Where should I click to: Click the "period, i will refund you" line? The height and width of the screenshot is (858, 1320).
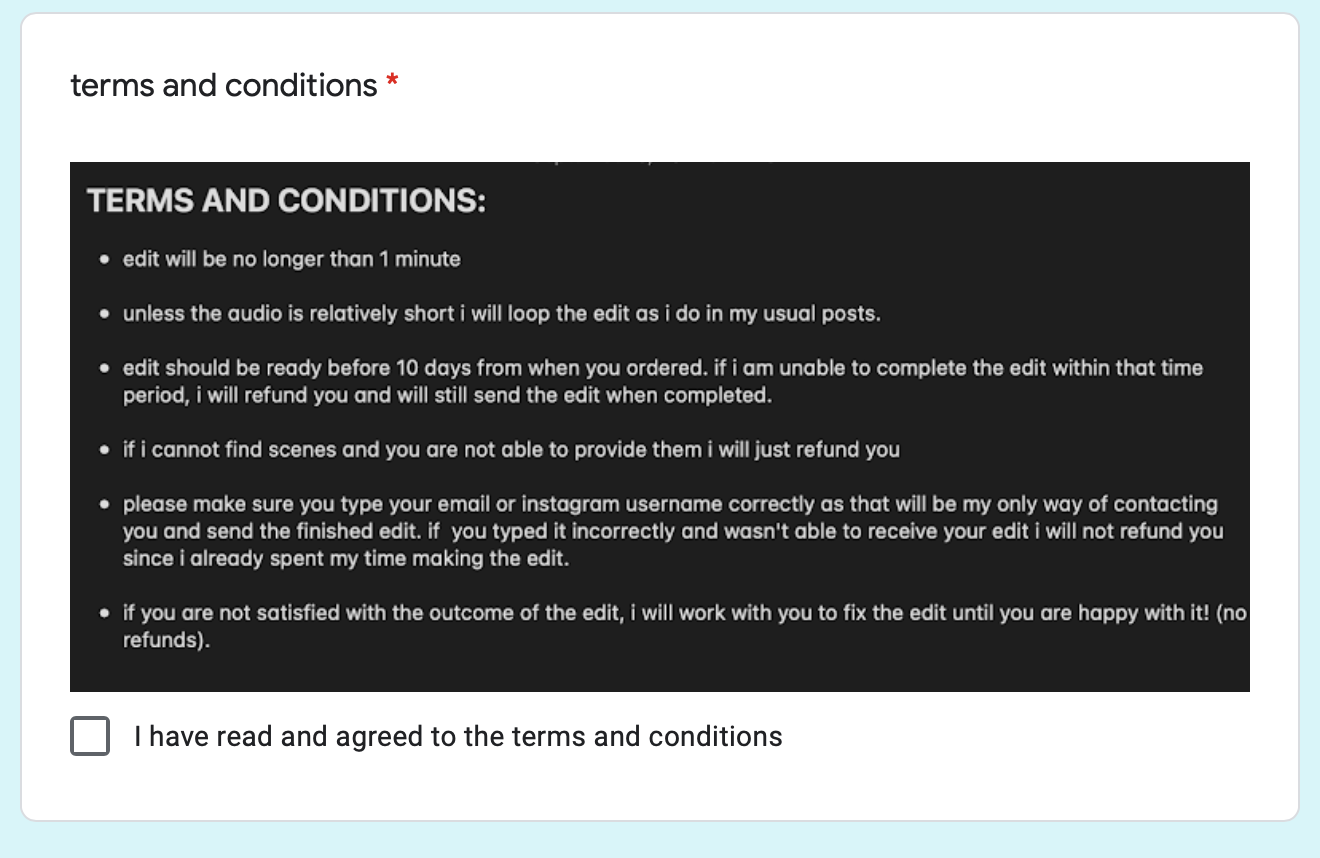click(x=447, y=395)
